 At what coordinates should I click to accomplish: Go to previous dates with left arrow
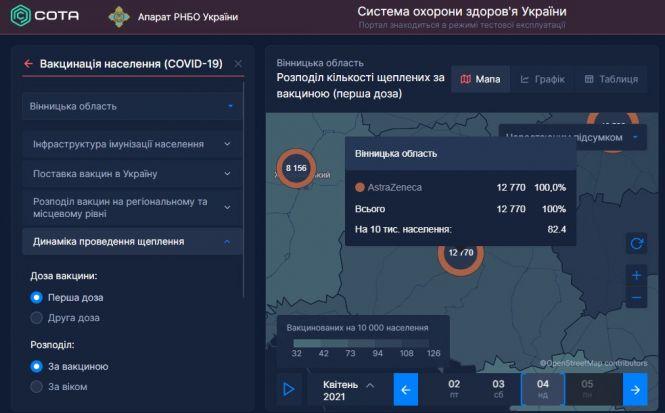click(406, 389)
